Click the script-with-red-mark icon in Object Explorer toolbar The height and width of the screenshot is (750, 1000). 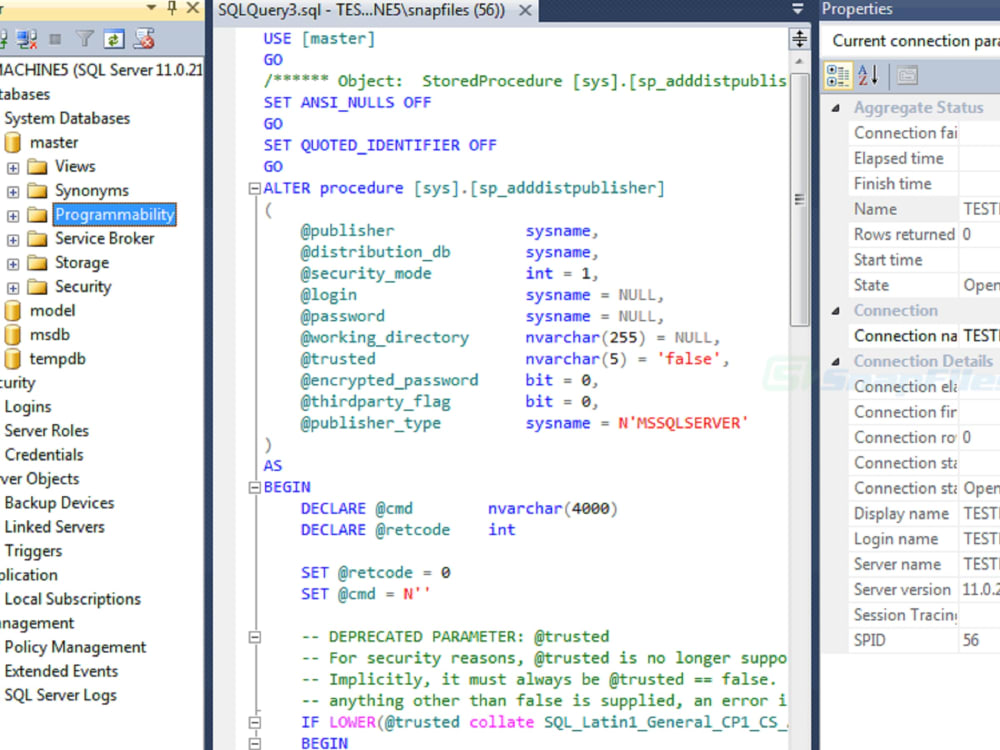[x=144, y=40]
